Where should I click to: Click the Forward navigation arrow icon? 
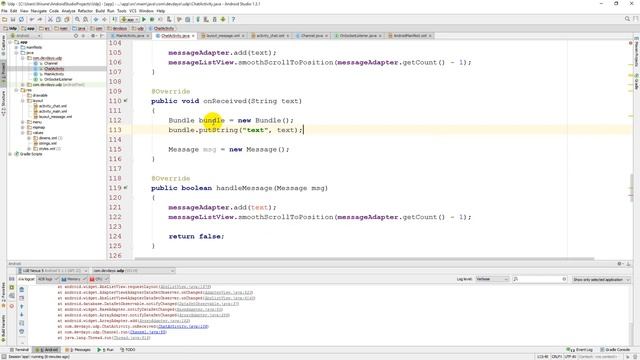pyautogui.click(x=104, y=19)
